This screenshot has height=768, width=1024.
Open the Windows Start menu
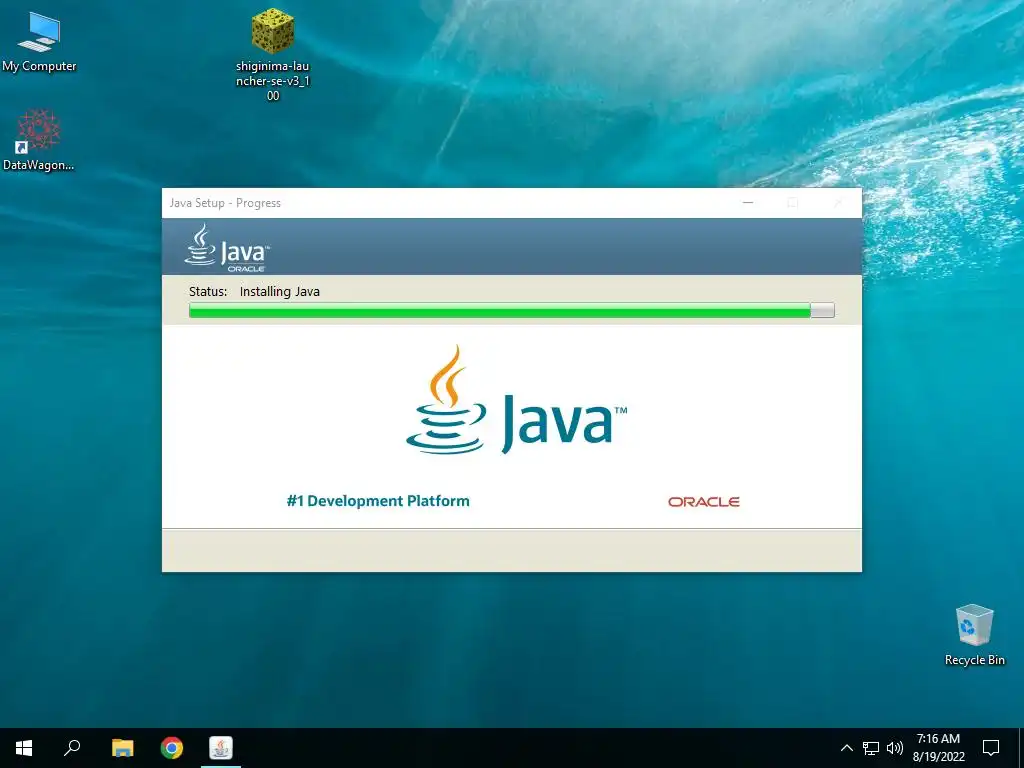pyautogui.click(x=24, y=748)
